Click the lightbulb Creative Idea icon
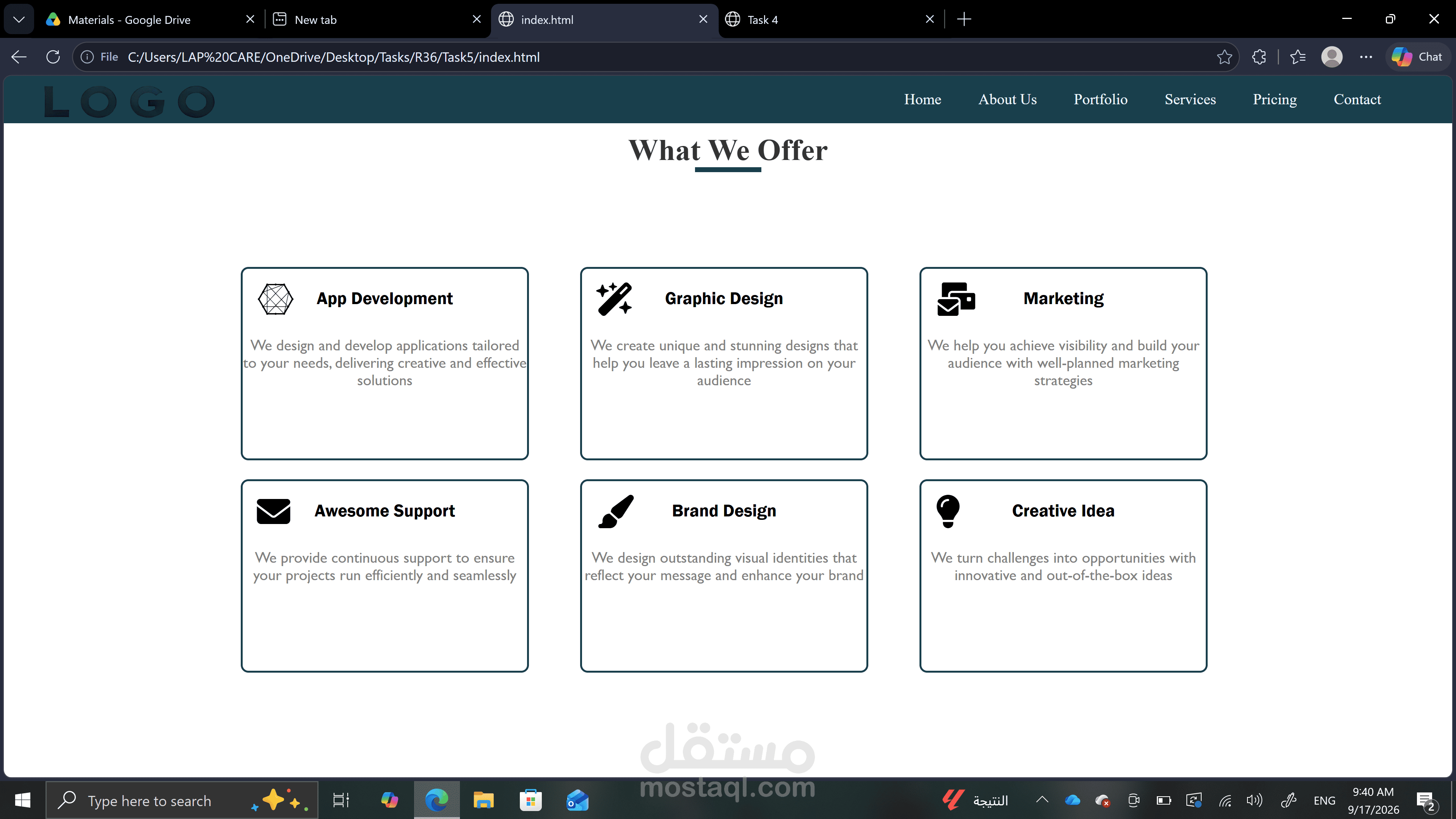 point(948,511)
